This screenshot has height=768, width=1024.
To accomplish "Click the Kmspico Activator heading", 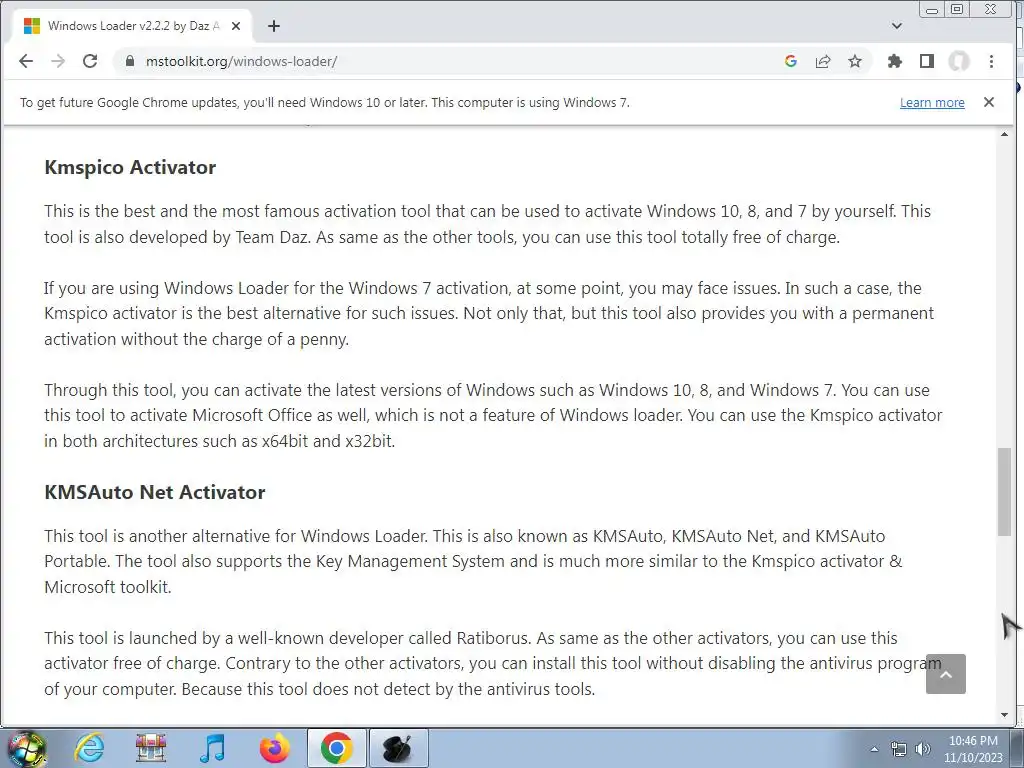I will (130, 167).
